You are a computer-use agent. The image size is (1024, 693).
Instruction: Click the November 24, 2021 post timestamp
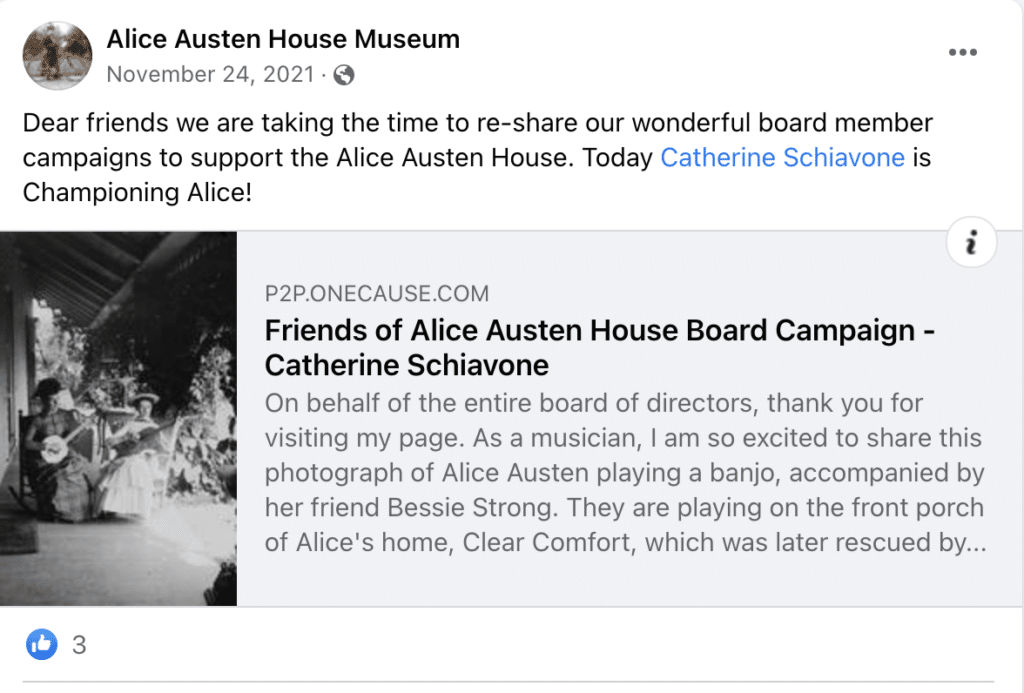(x=210, y=74)
